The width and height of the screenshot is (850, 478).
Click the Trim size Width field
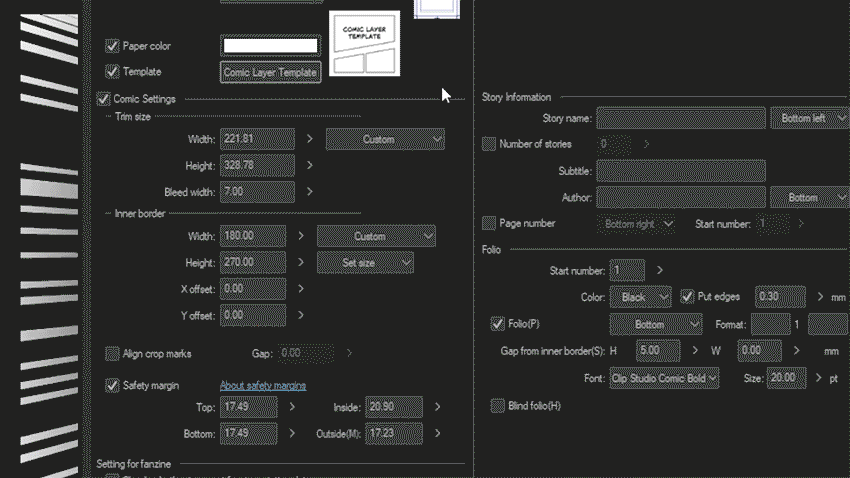pyautogui.click(x=257, y=139)
